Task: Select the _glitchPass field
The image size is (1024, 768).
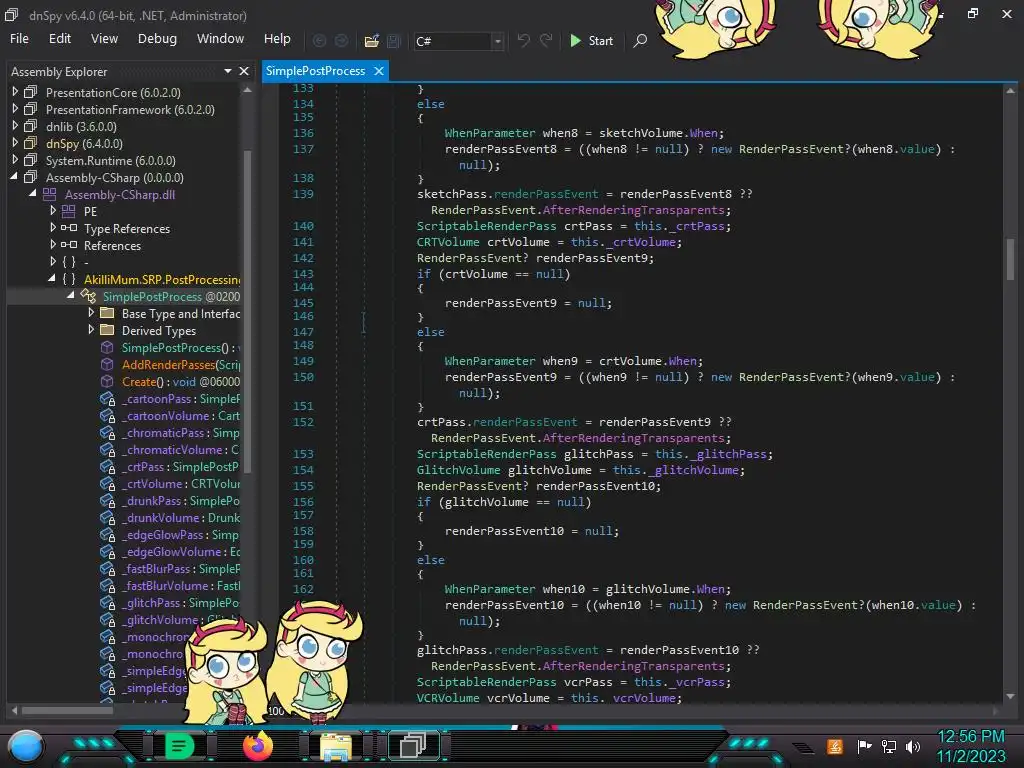Action: [x=180, y=602]
